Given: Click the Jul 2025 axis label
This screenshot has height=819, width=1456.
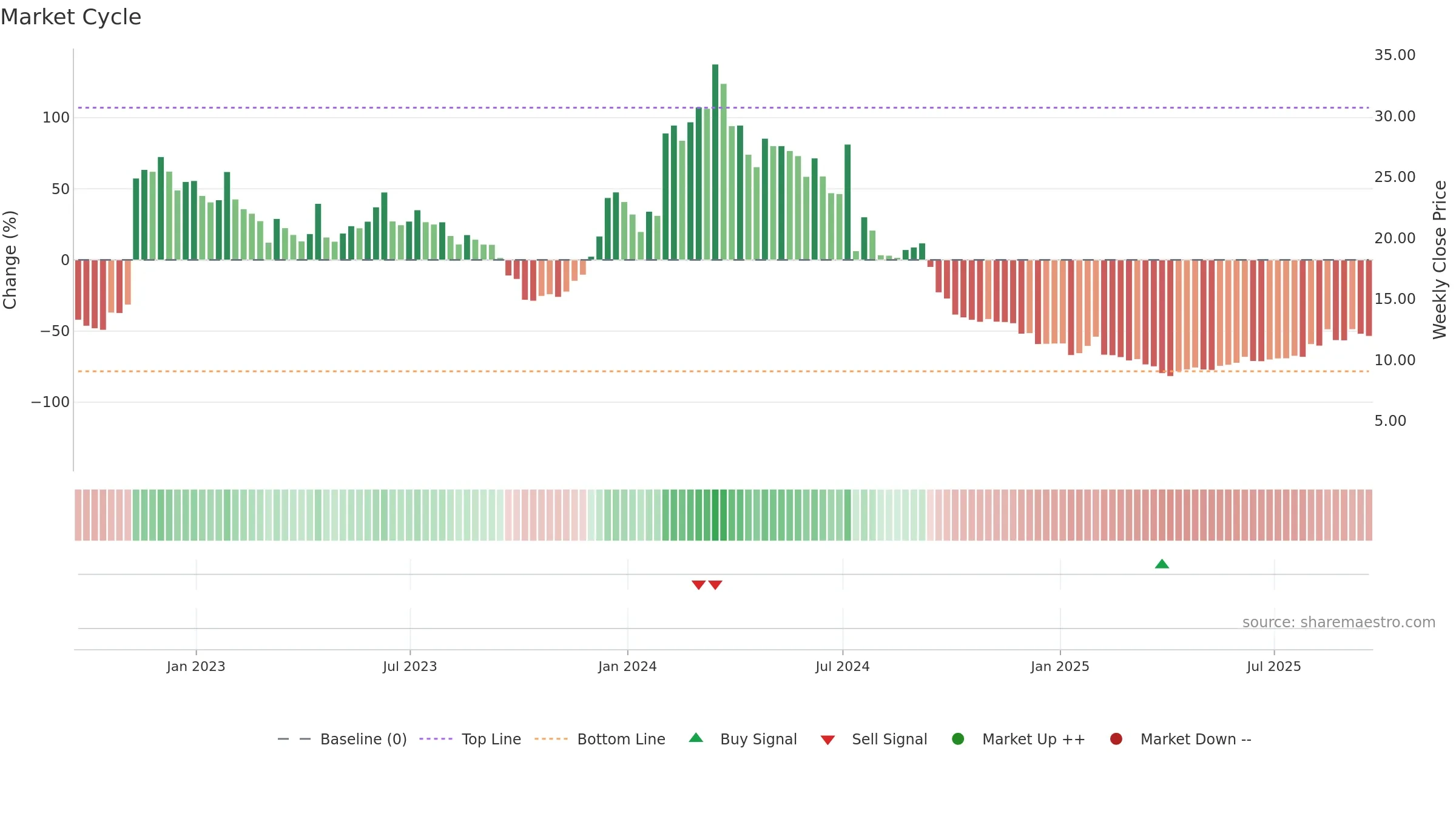Looking at the screenshot, I should coord(1274,667).
